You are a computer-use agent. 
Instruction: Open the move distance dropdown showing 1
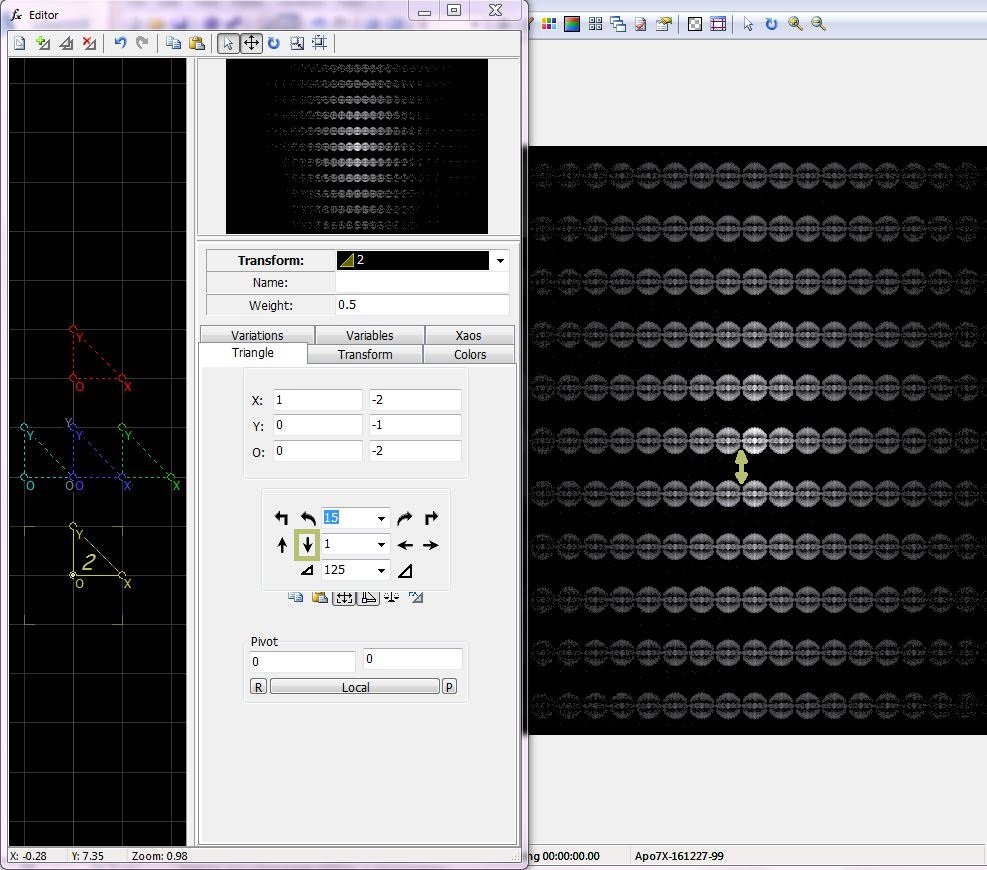tap(381, 545)
